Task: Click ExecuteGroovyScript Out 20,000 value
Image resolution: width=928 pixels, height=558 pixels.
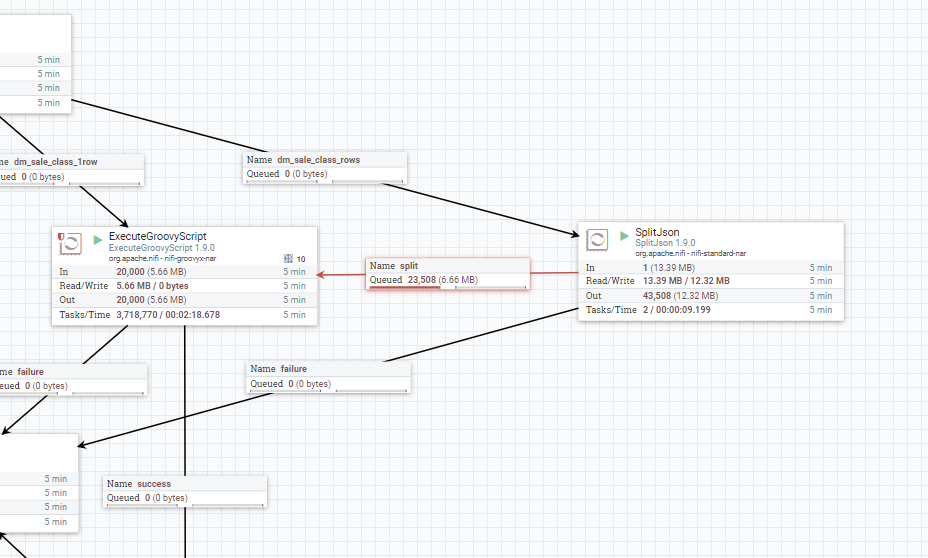Action: click(151, 300)
